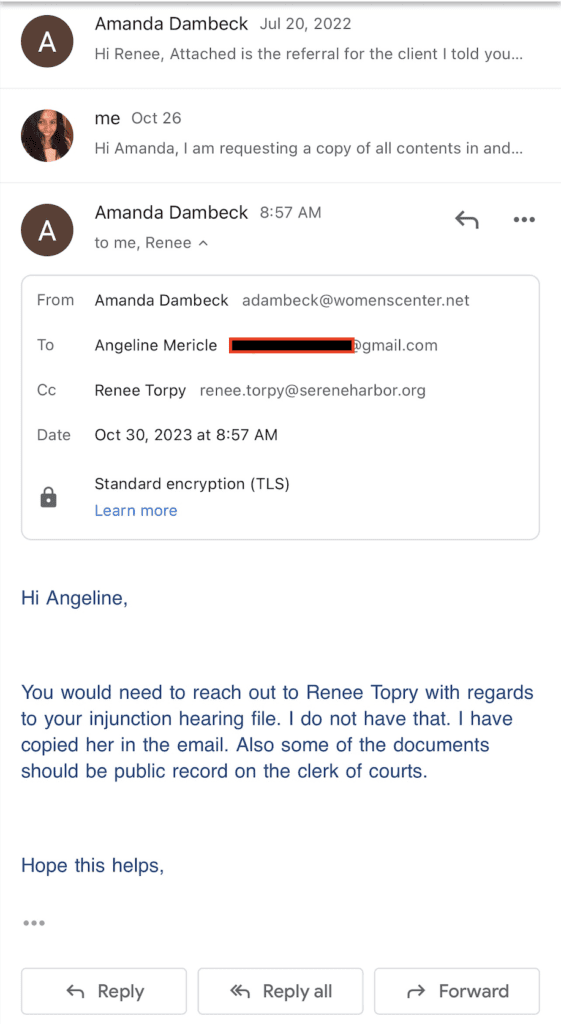Screen dimensions: 561x1024
Task: Click the Forward button
Action: point(457,991)
